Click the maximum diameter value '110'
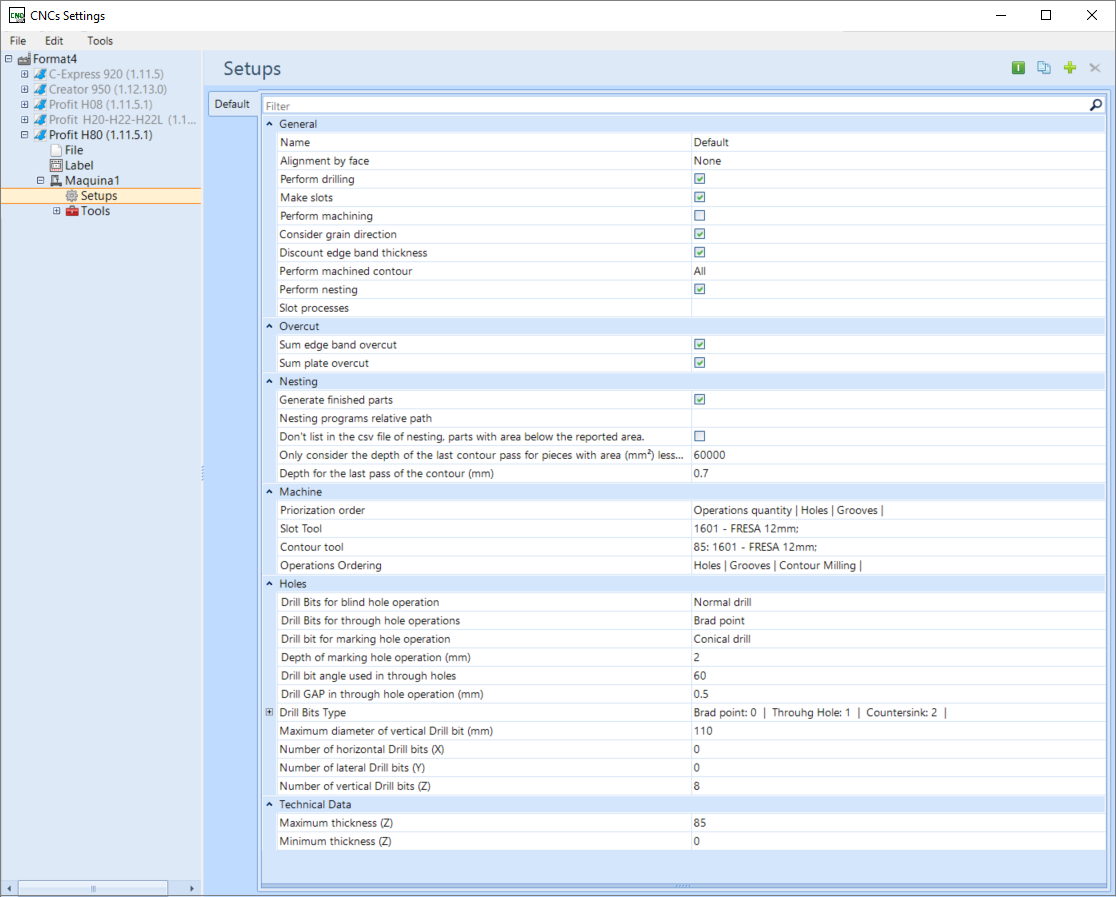Viewport: 1116px width, 897px height. click(x=703, y=731)
